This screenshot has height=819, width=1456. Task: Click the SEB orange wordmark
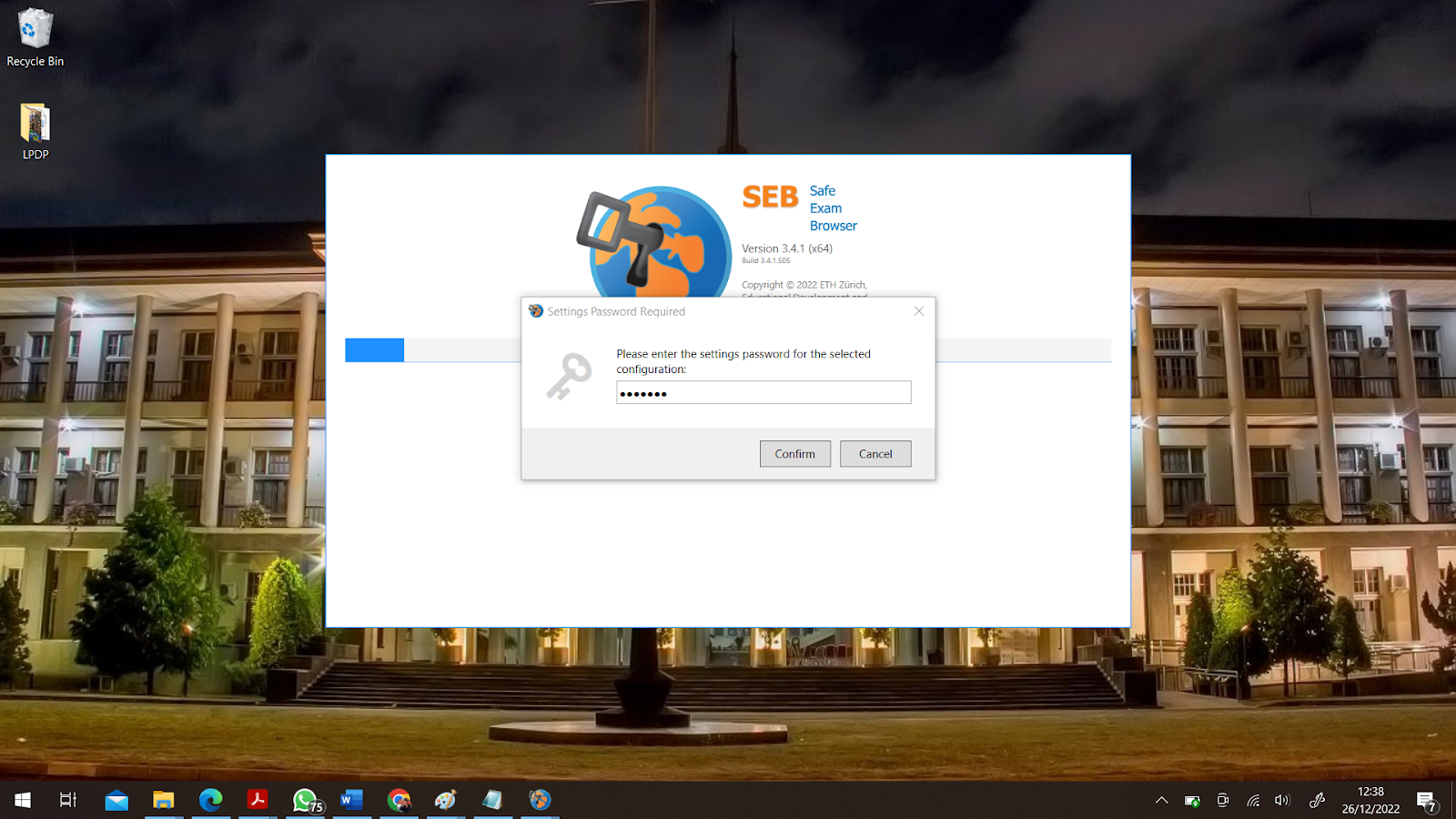770,197
